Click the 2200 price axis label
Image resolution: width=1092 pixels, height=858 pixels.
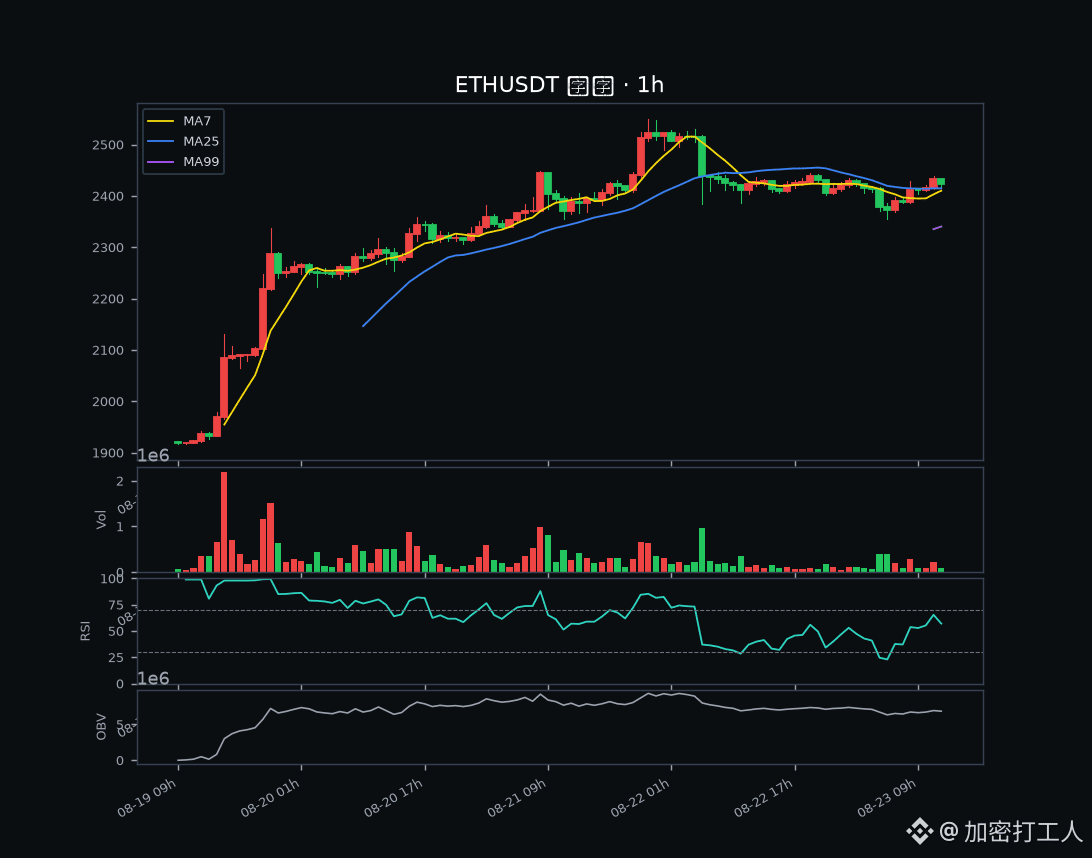108,299
